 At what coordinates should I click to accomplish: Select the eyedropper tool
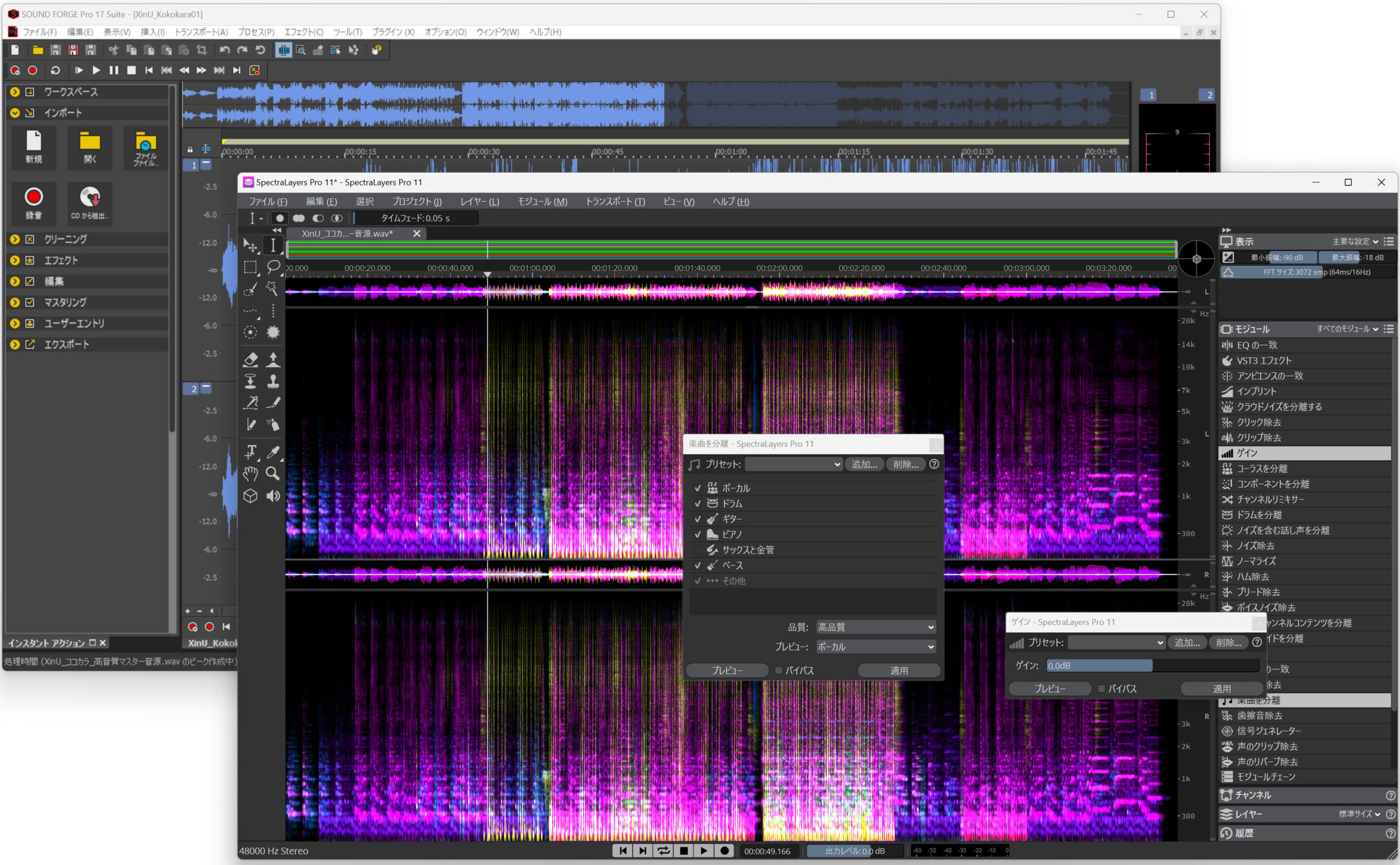(273, 452)
